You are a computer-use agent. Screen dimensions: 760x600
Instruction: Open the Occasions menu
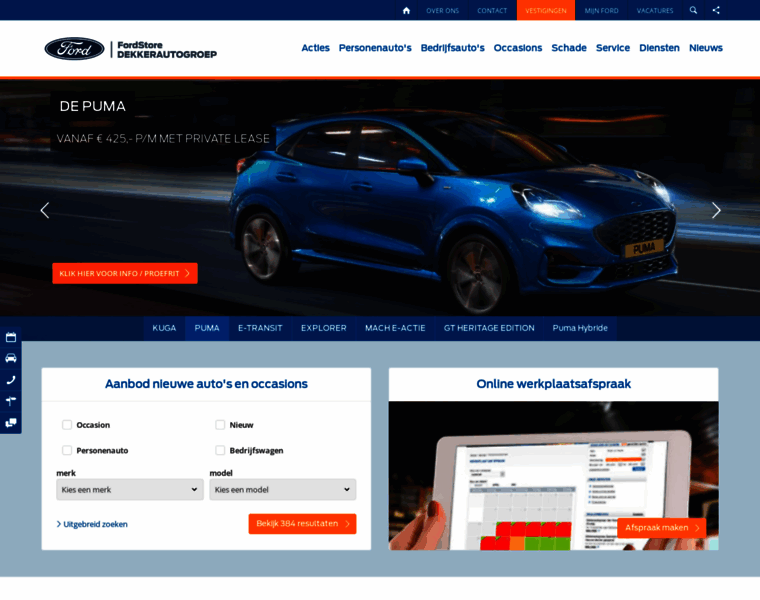(518, 48)
